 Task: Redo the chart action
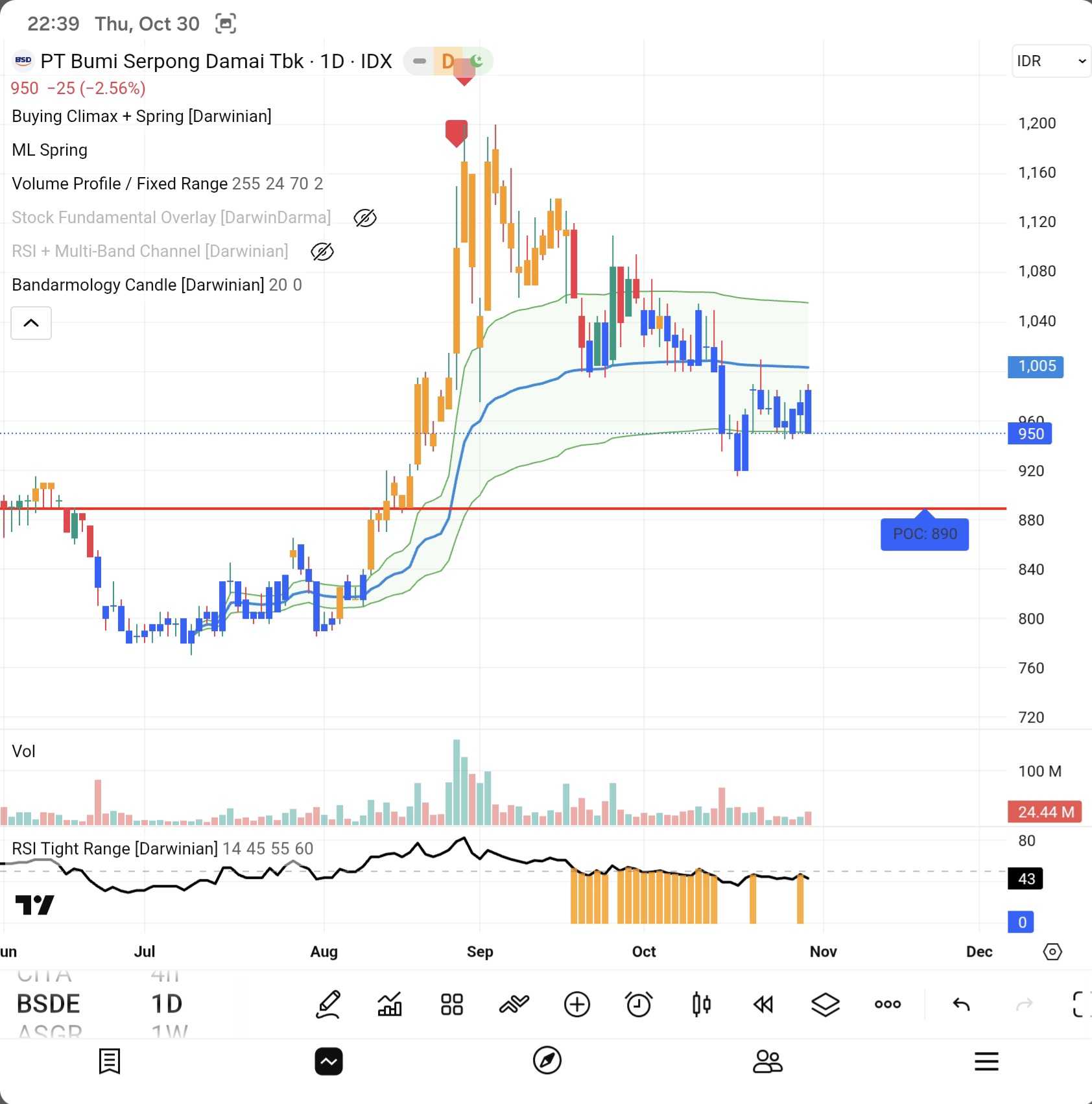point(1024,1004)
